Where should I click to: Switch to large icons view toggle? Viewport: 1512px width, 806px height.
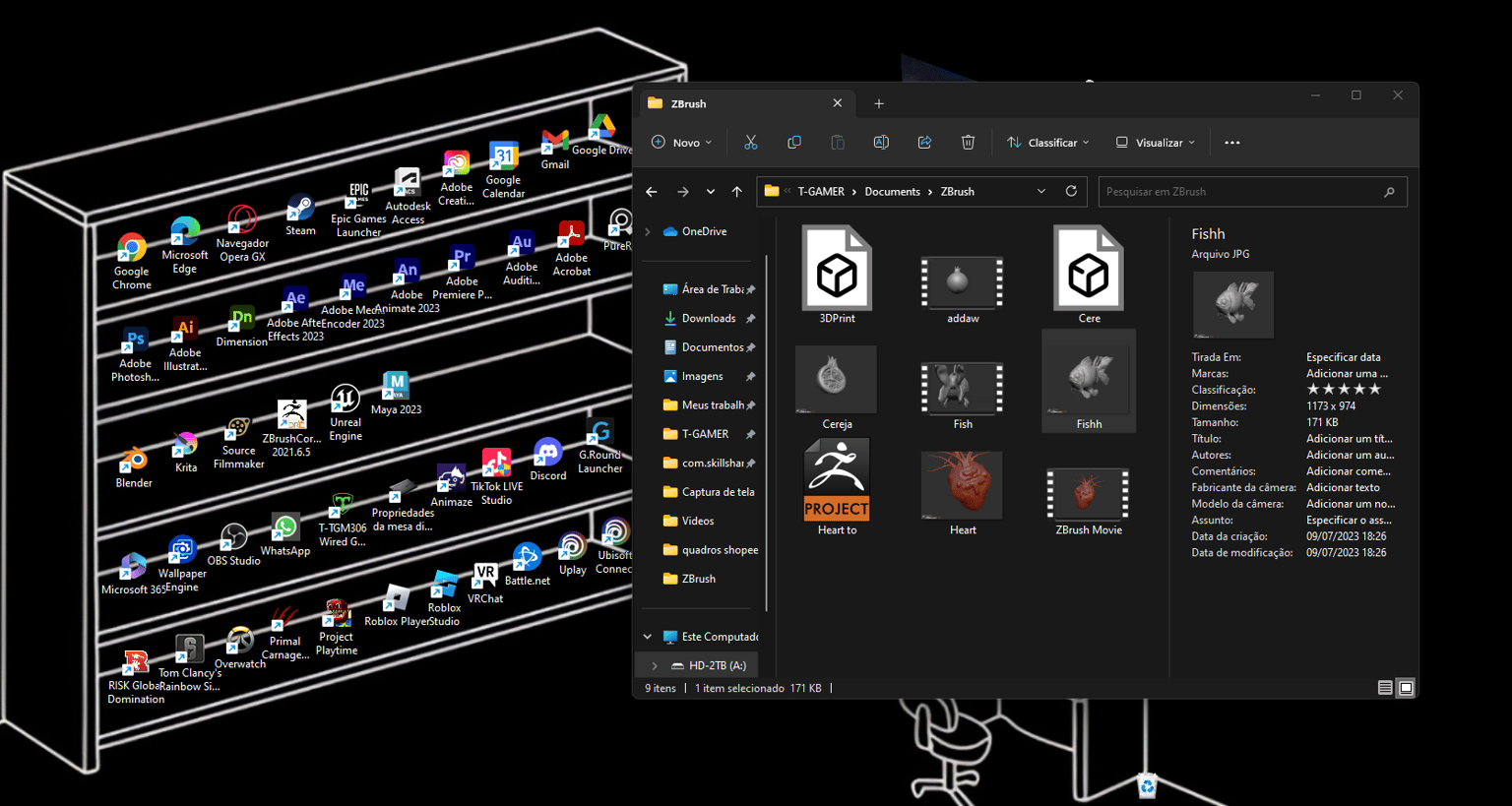(1406, 688)
